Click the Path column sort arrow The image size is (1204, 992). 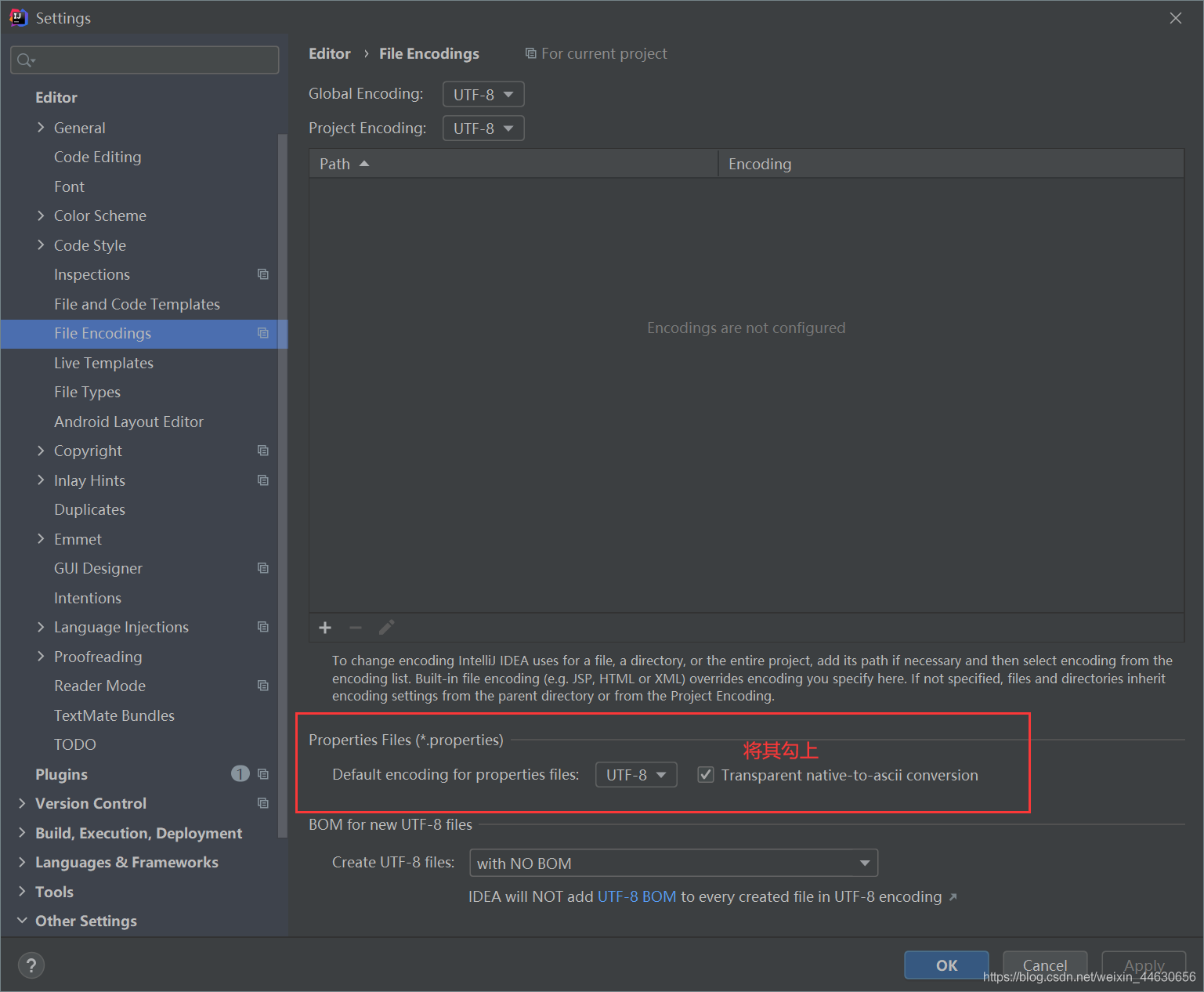click(364, 164)
